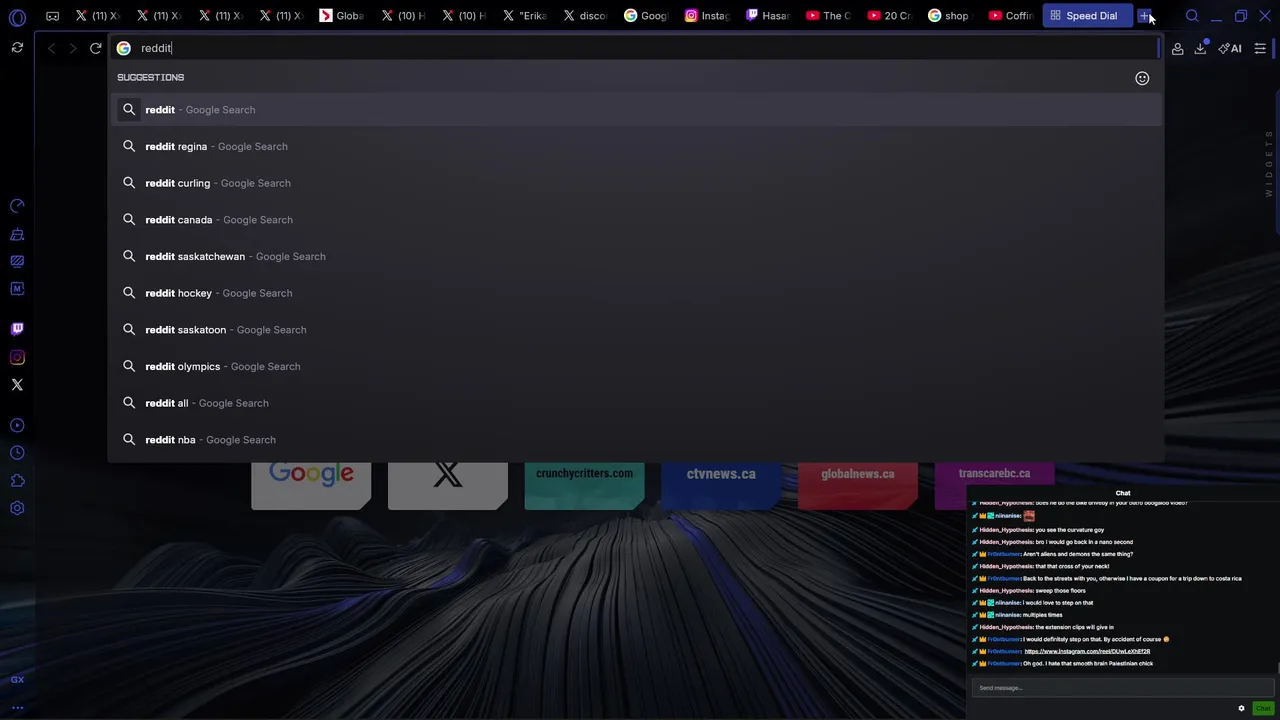Reload the page with the refresh icon
1280x720 pixels.
pyautogui.click(x=96, y=48)
